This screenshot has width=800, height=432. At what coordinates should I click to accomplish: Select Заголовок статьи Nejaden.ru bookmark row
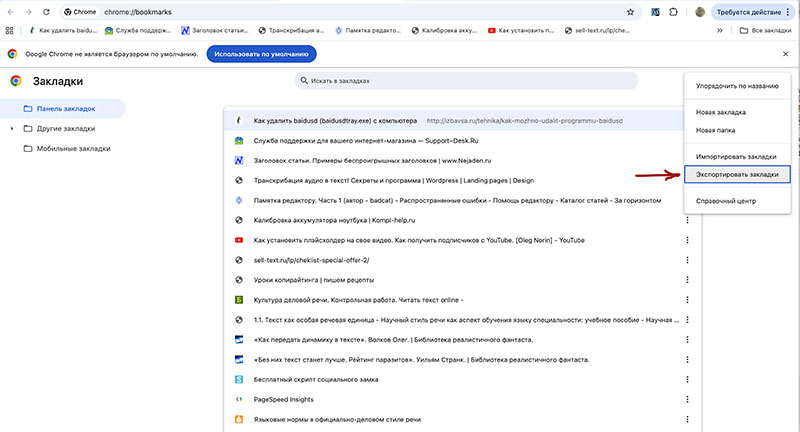pyautogui.click(x=454, y=161)
